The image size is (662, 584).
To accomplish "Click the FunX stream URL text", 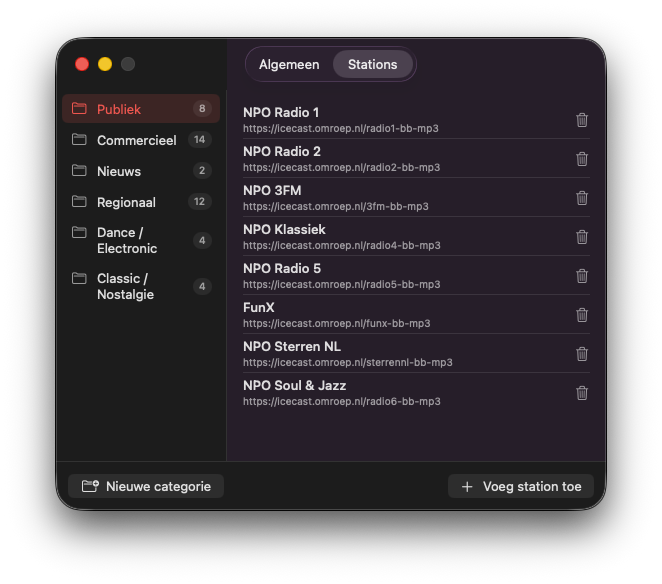I will (337, 324).
